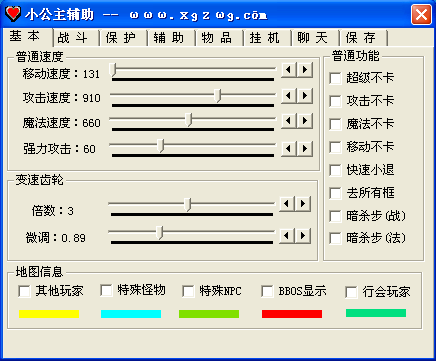This screenshot has width=436, height=361.
Task: Tick the BBOS显示 checkbox
Action: point(267,291)
